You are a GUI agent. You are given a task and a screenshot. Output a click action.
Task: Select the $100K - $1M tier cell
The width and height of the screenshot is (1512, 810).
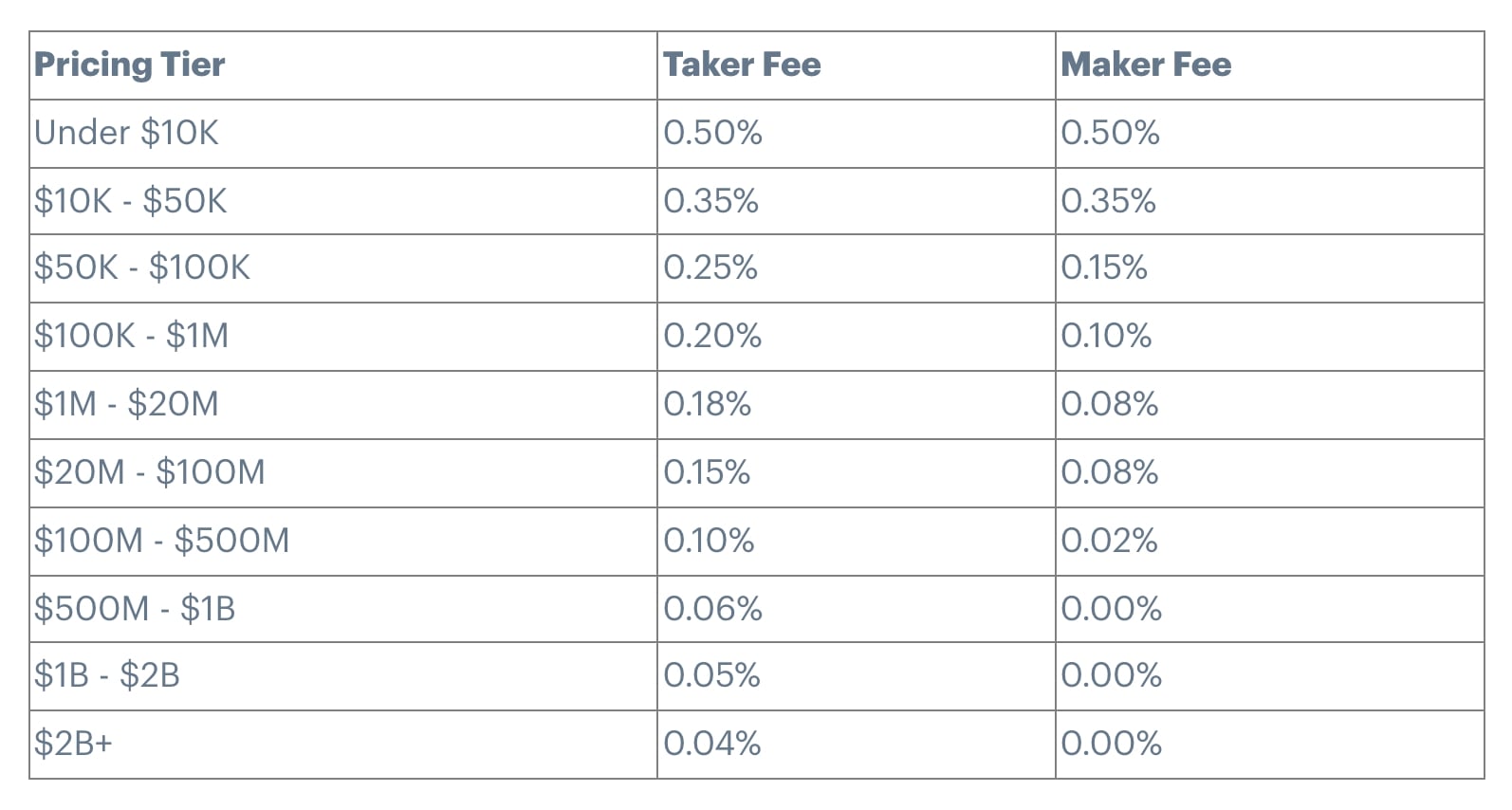point(132,336)
